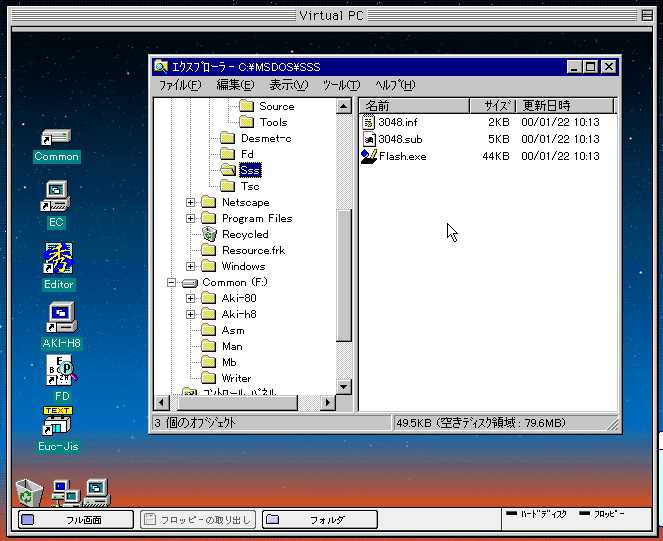
Task: Click the Writer folder icon
Action: pos(208,378)
